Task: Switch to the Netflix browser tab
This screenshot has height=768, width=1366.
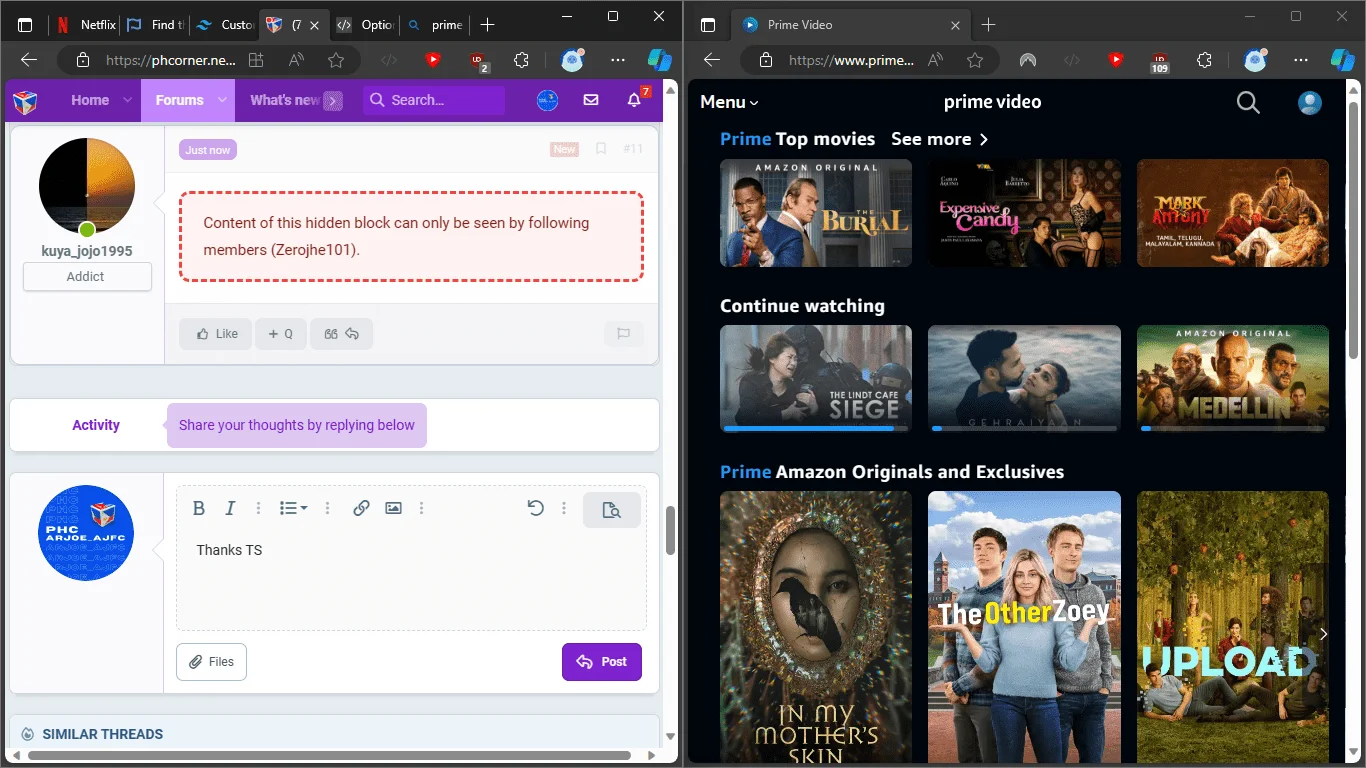Action: point(86,25)
